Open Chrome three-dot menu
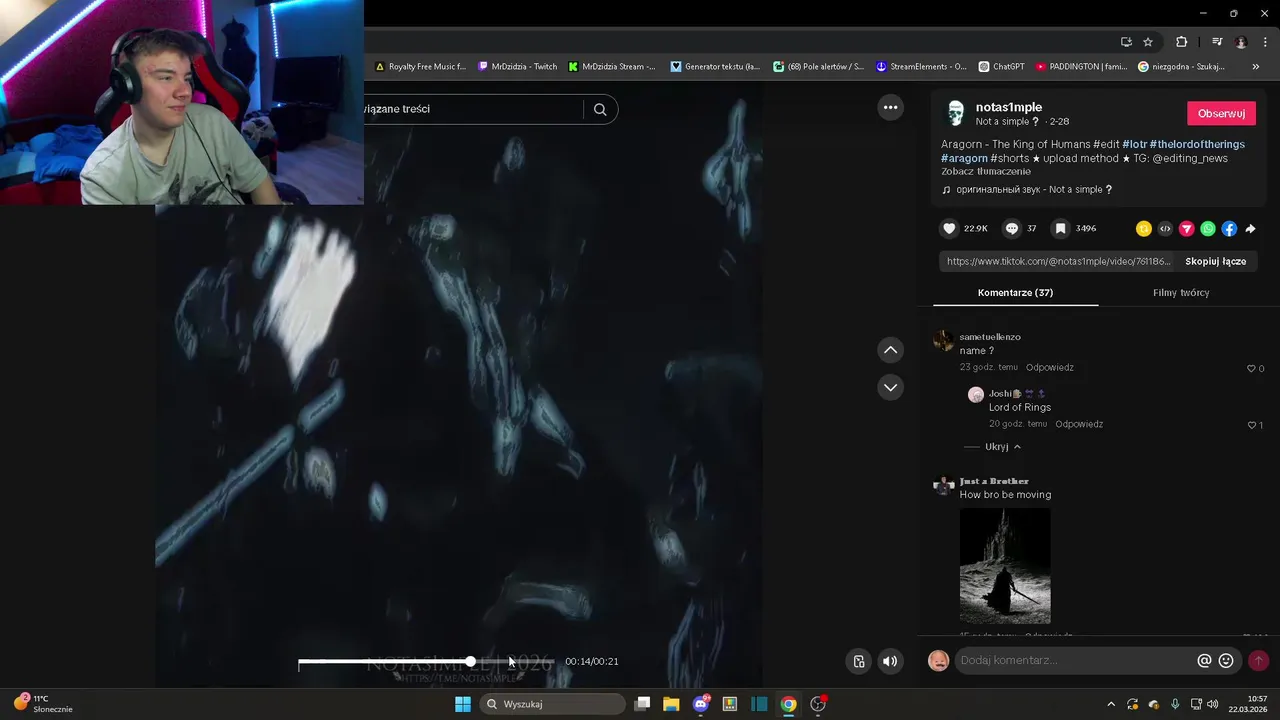 (x=1266, y=42)
